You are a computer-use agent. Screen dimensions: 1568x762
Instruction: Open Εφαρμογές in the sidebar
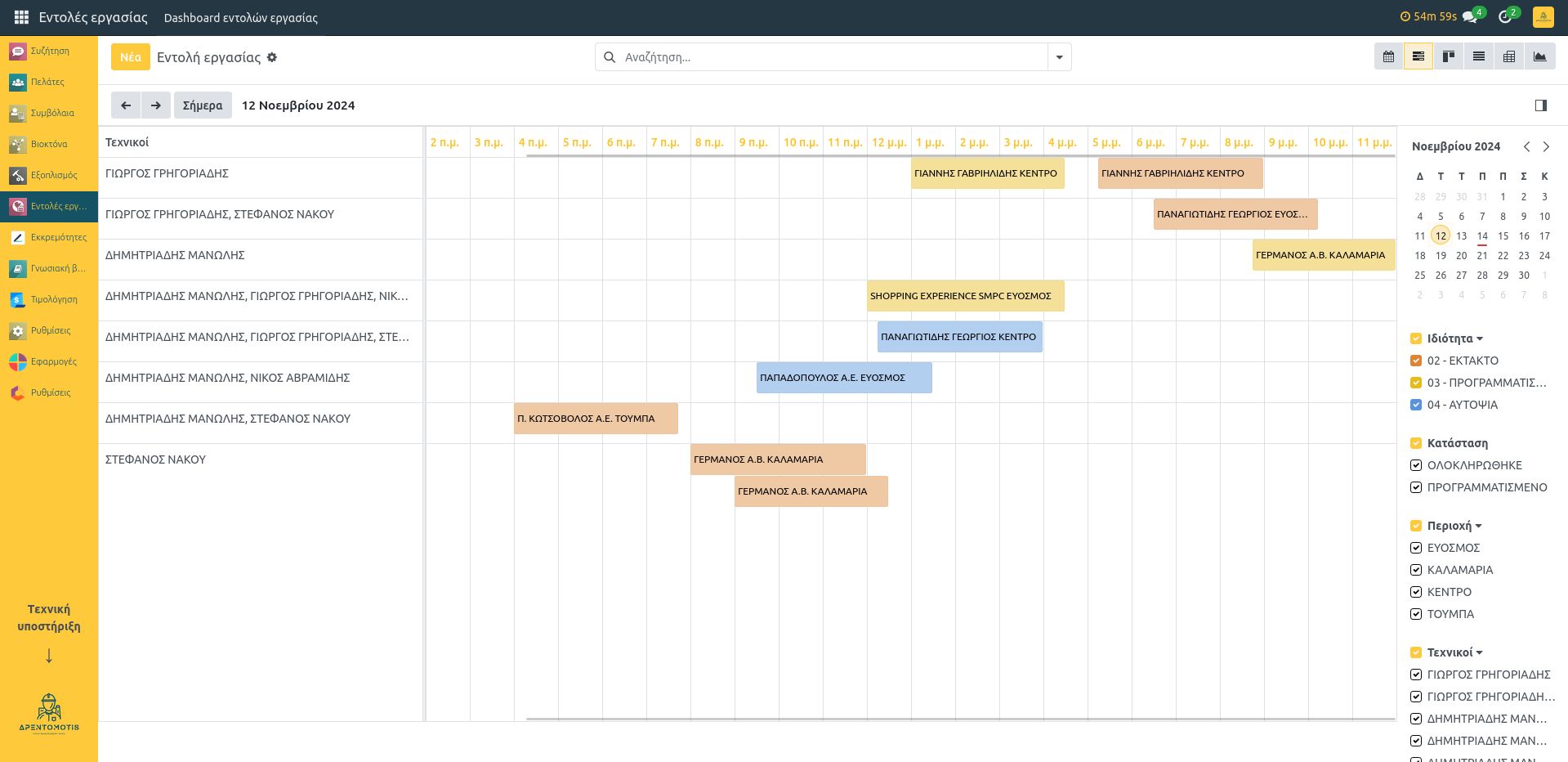[x=49, y=361]
